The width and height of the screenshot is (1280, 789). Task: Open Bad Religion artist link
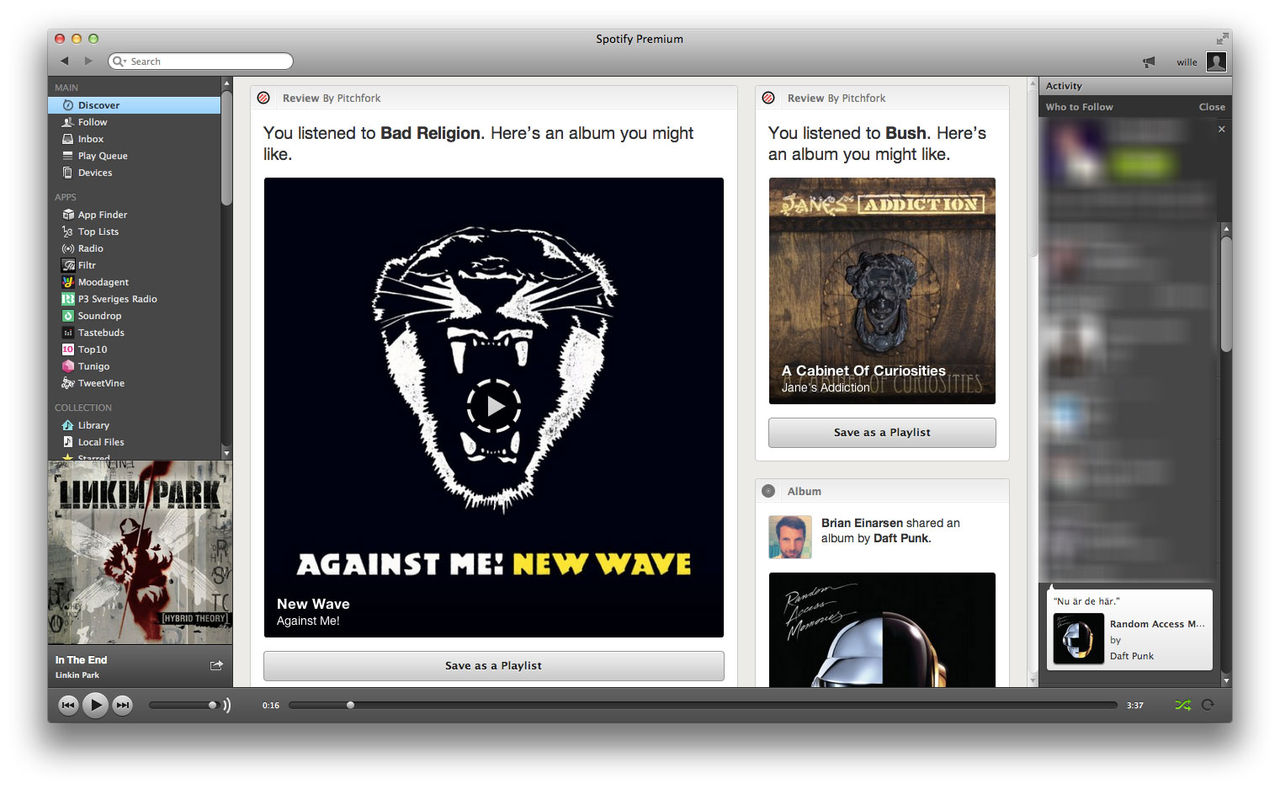[x=430, y=133]
